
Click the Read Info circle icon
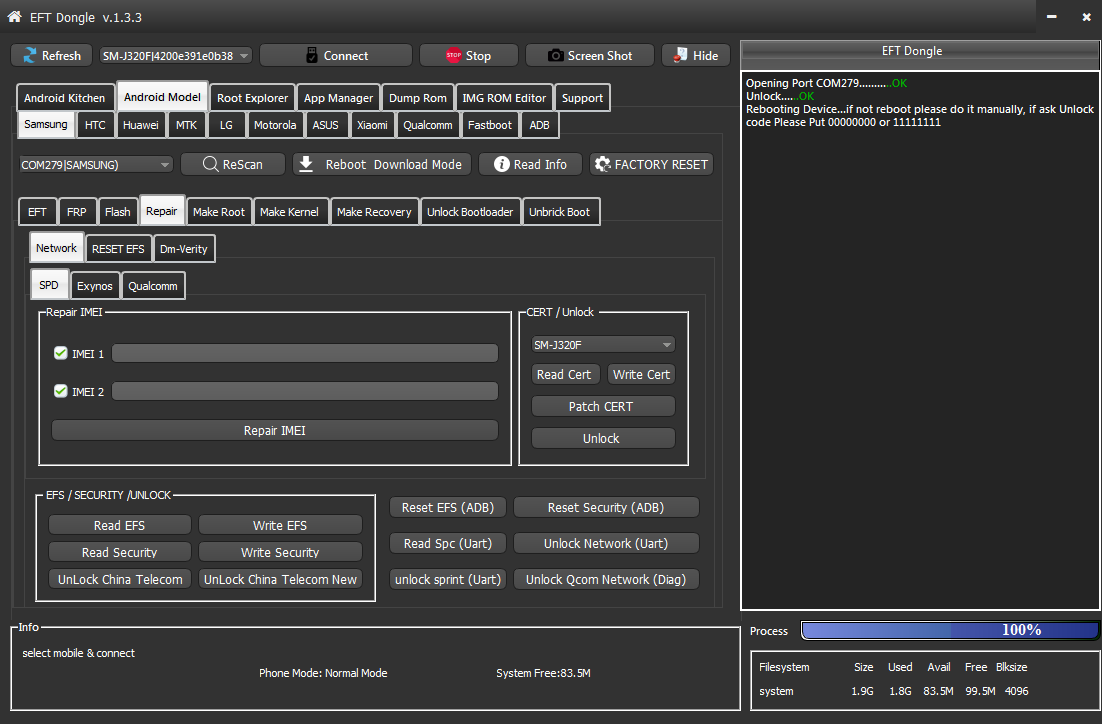pos(501,164)
